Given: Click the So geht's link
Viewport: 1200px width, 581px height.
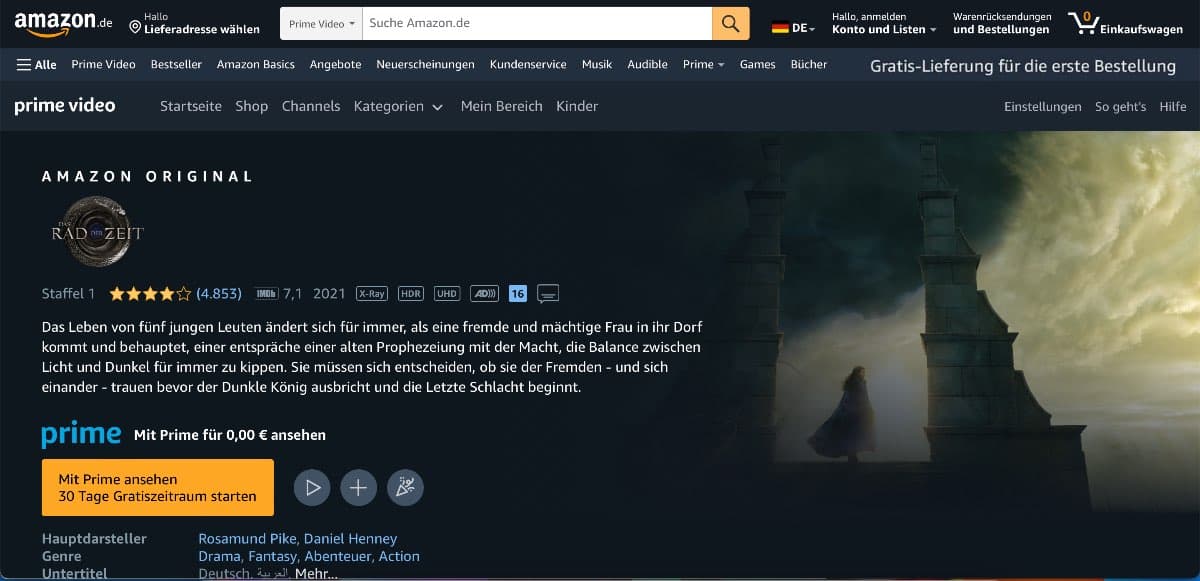Looking at the screenshot, I should 1120,106.
